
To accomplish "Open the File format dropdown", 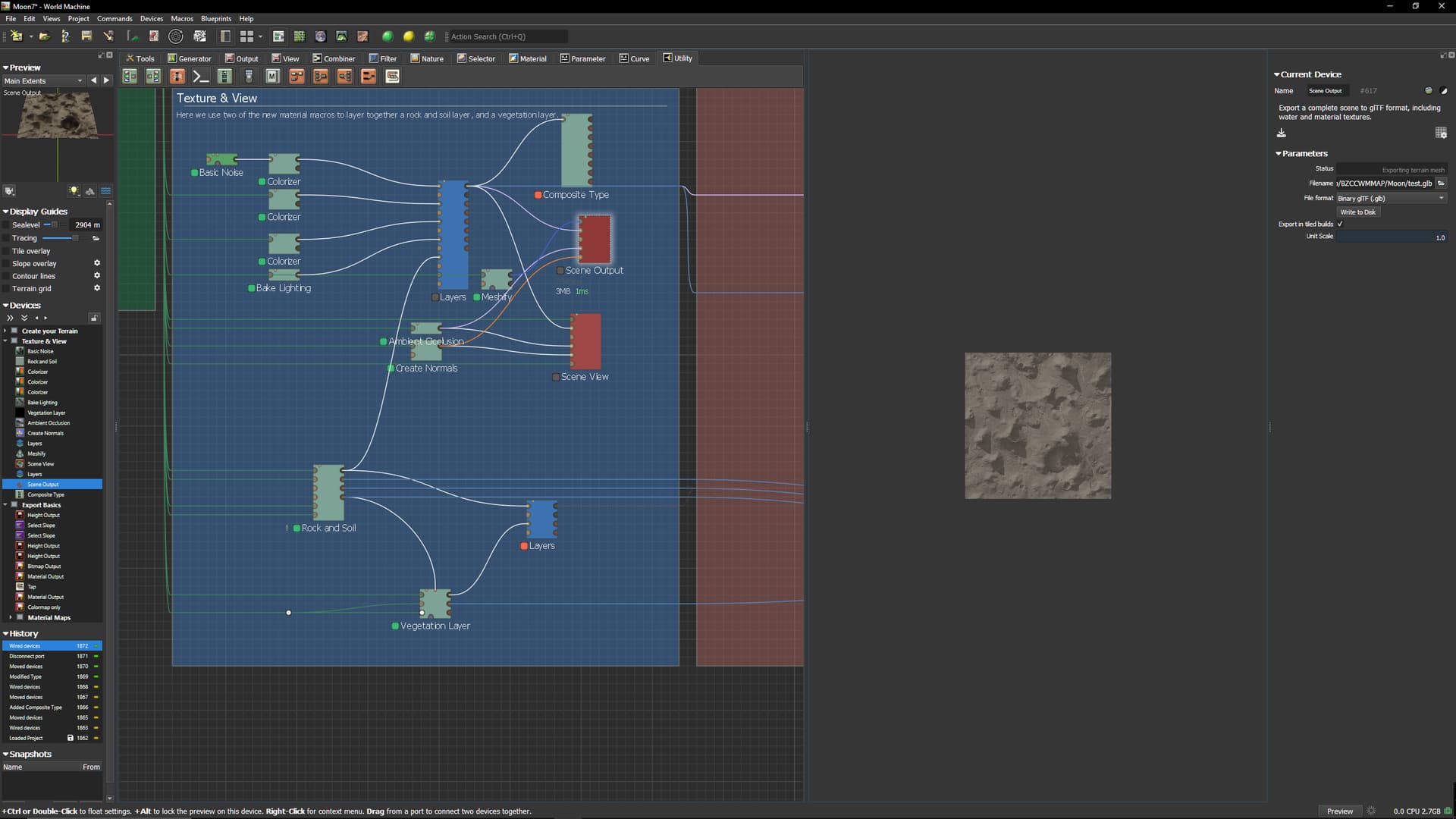I will (1391, 198).
